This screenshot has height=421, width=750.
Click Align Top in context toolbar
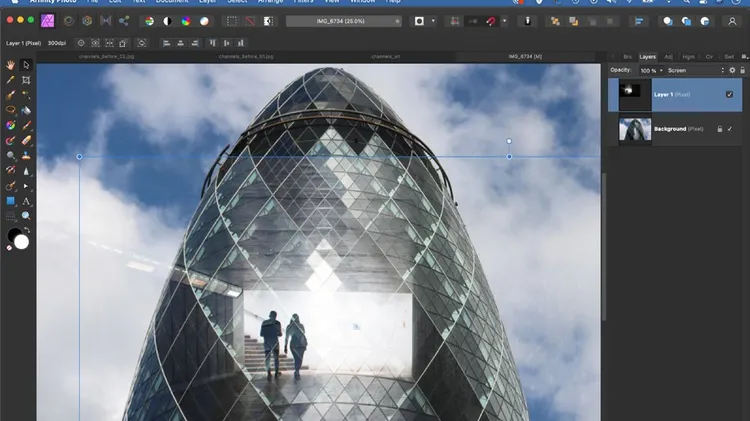(x=212, y=43)
